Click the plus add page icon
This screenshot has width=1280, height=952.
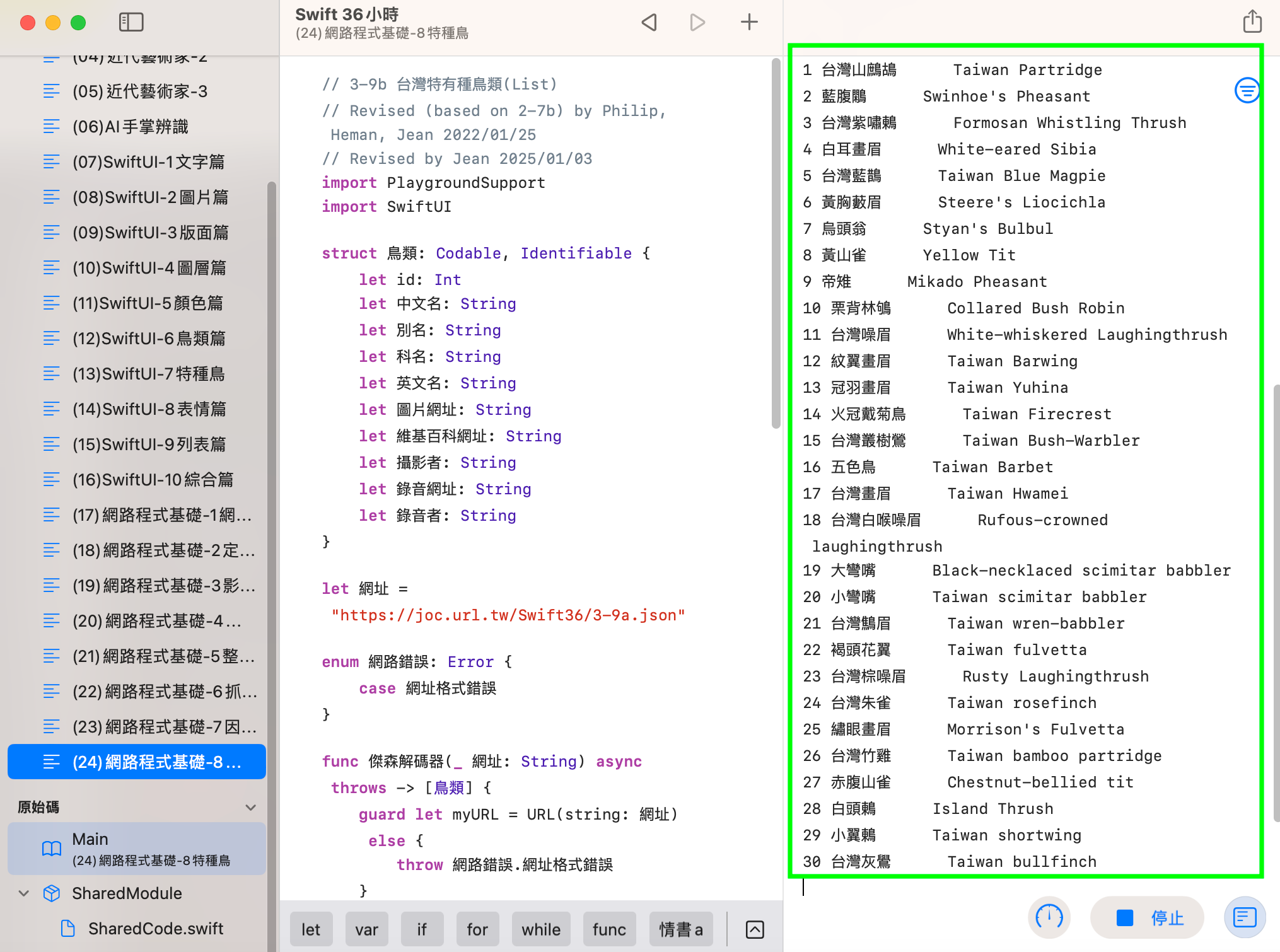[x=748, y=23]
